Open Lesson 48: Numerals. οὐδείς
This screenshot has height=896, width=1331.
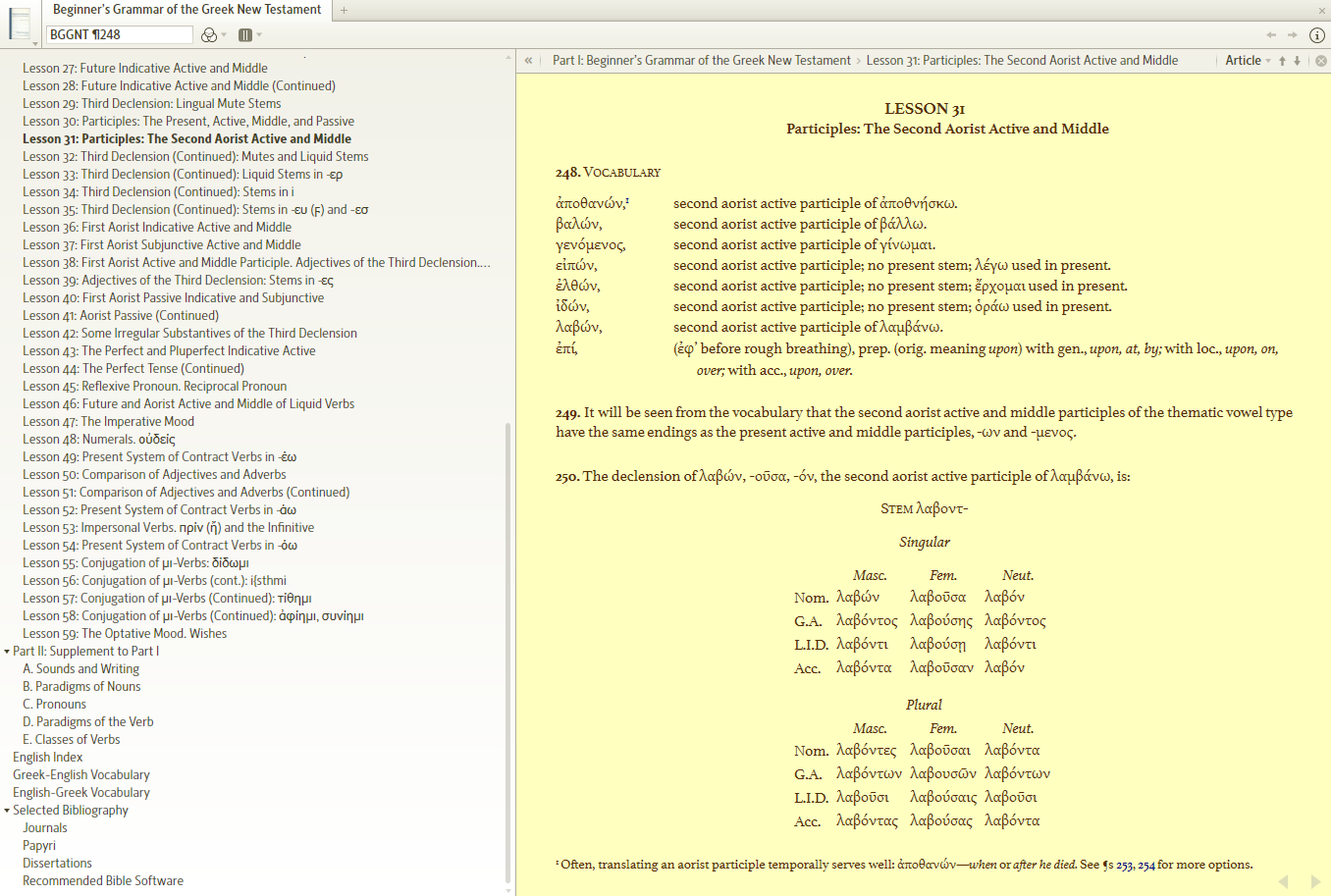coord(99,440)
